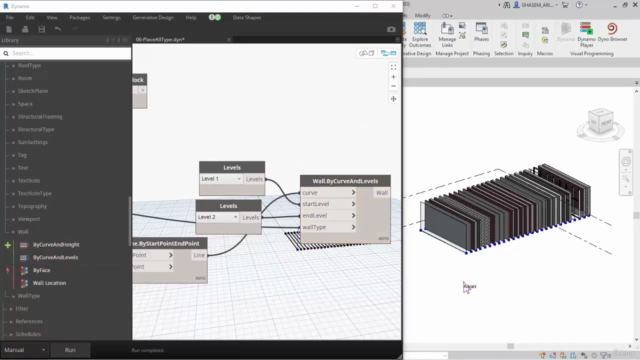Click the Revit horizontal scrollbar thumb
The height and width of the screenshot is (360, 640).
(x=510, y=346)
